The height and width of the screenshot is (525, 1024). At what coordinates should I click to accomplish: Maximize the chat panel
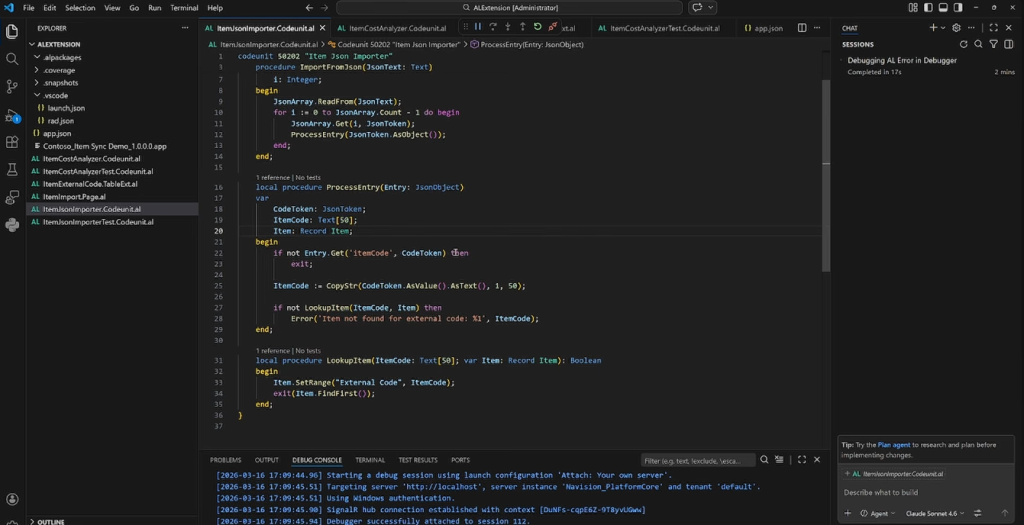[993, 27]
